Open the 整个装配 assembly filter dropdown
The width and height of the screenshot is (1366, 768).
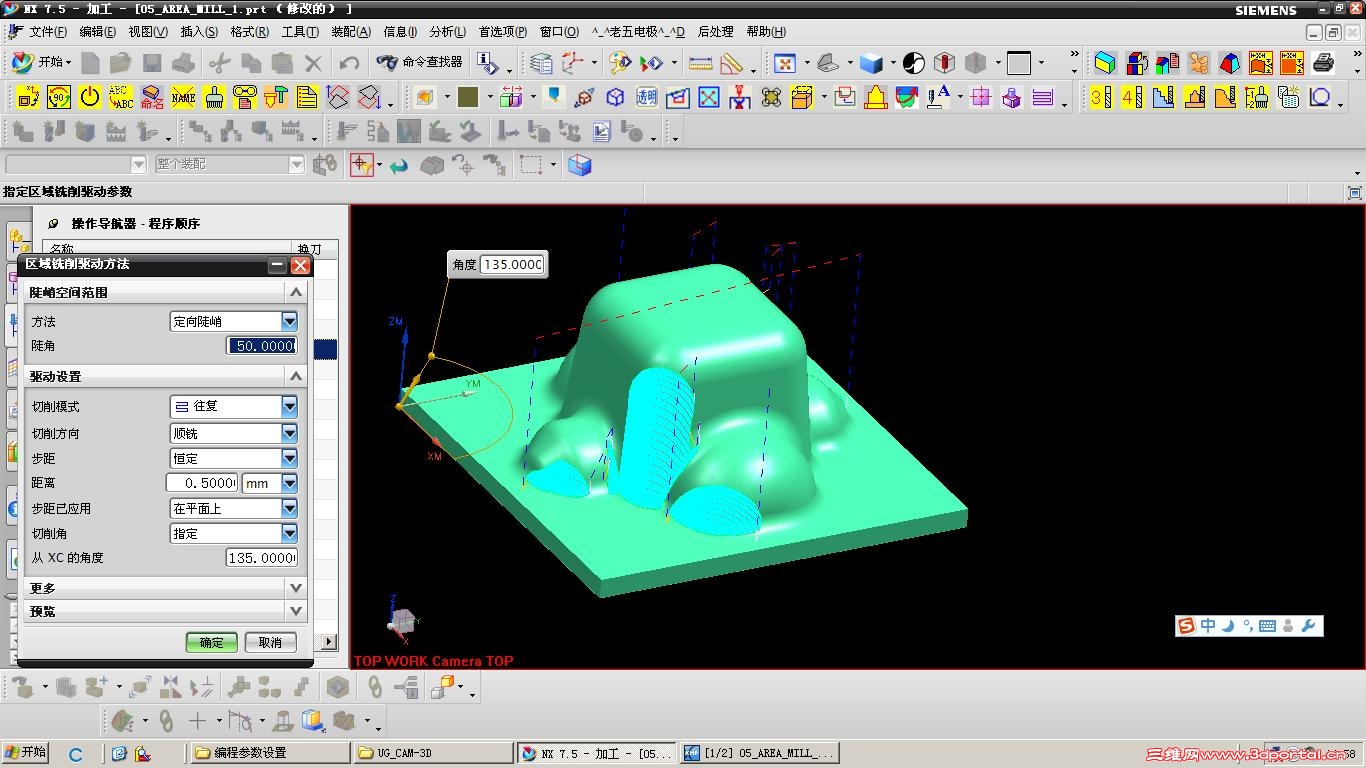pyautogui.click(x=296, y=164)
